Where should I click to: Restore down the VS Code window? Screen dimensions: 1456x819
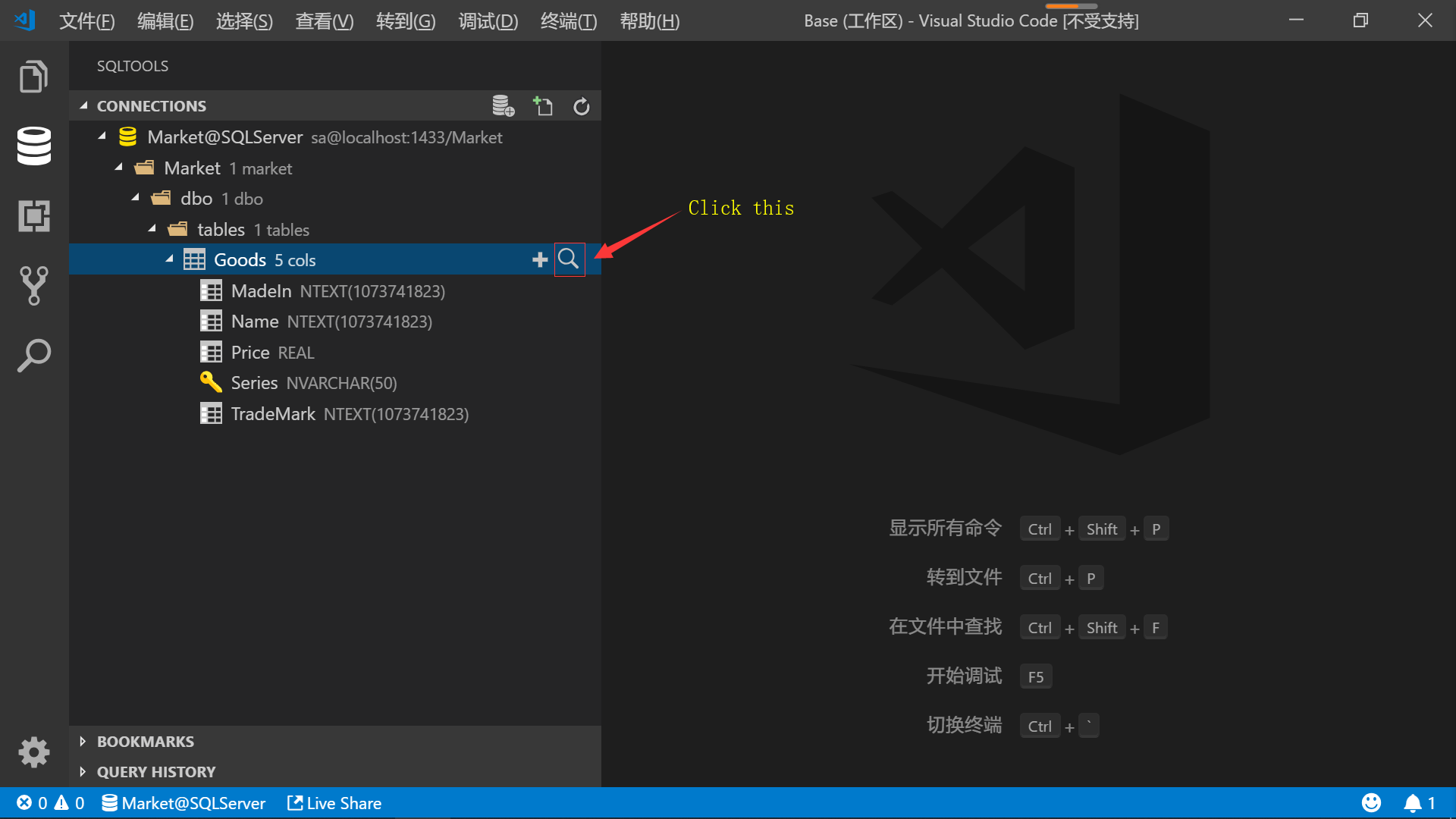click(1361, 20)
